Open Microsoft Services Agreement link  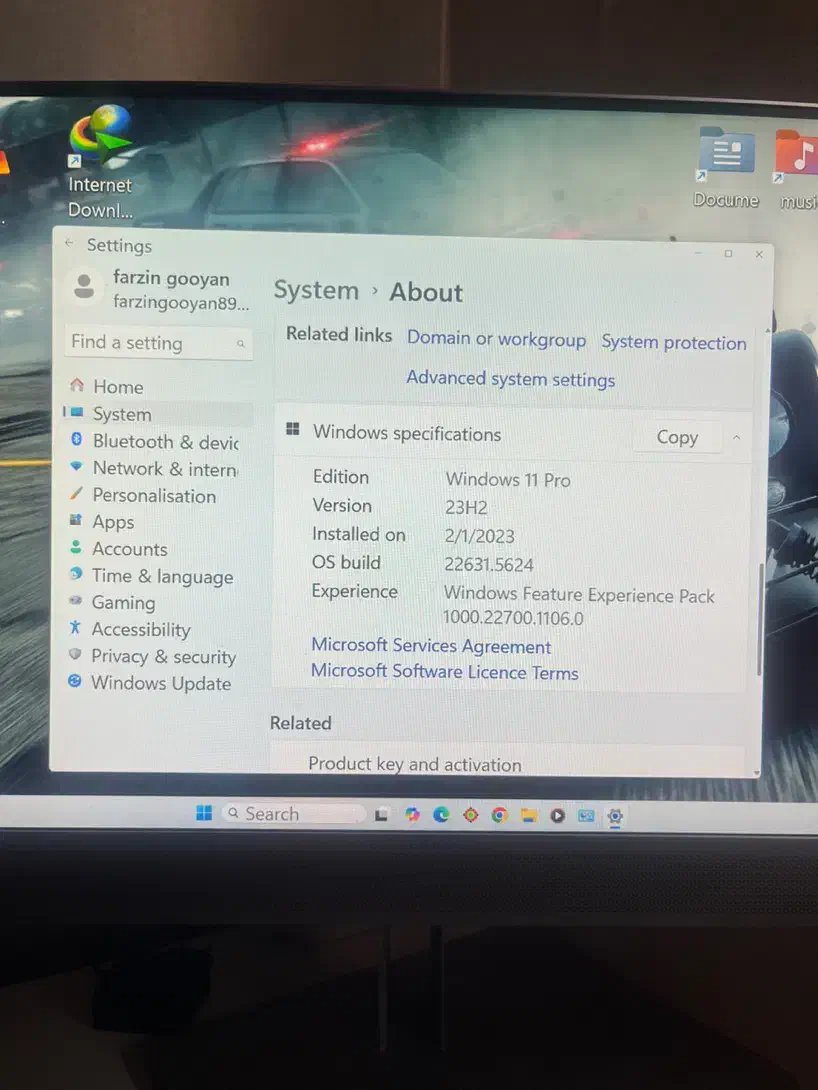431,646
